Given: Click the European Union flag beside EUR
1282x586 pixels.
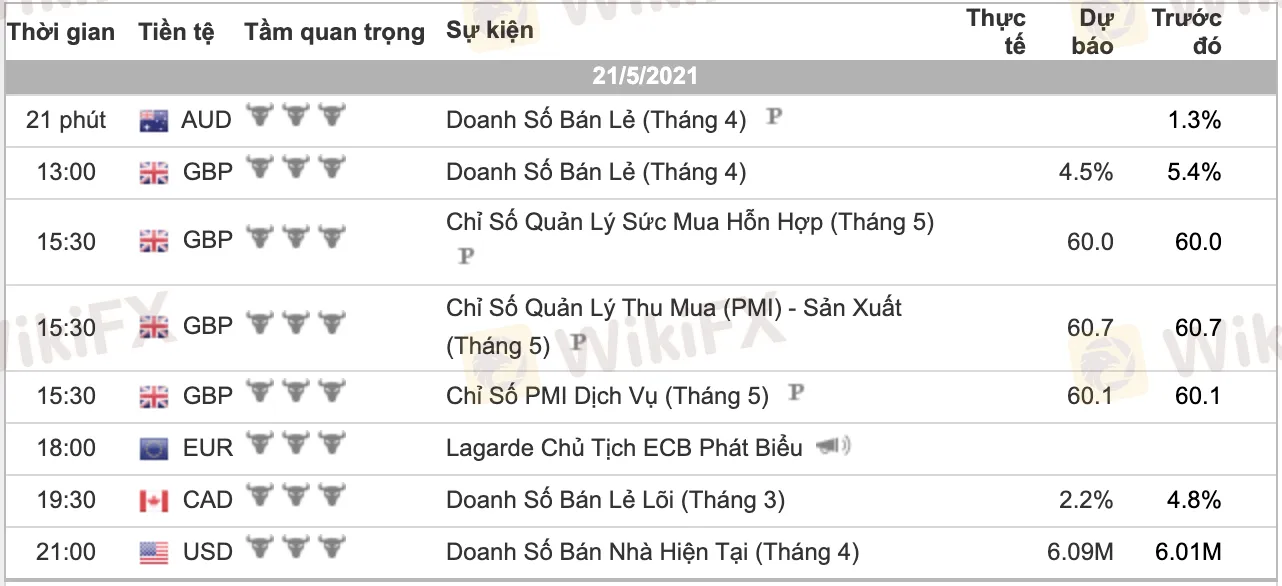Looking at the screenshot, I should pos(154,448).
